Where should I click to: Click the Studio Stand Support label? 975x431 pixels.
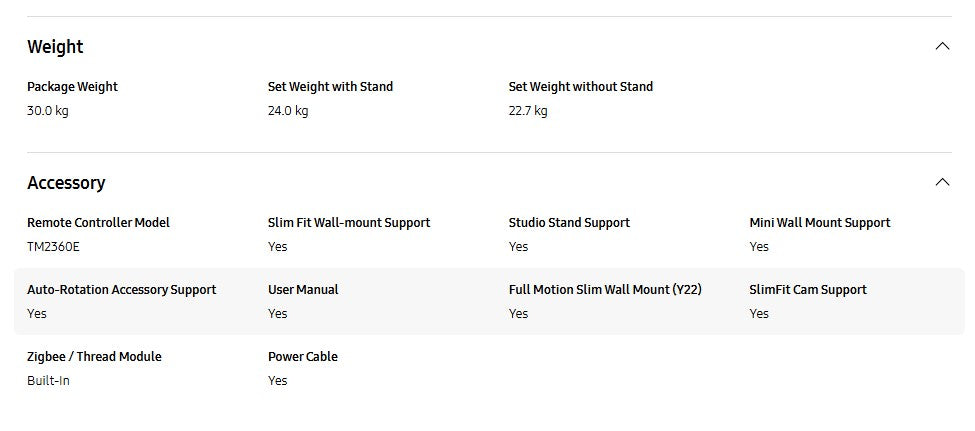point(569,223)
